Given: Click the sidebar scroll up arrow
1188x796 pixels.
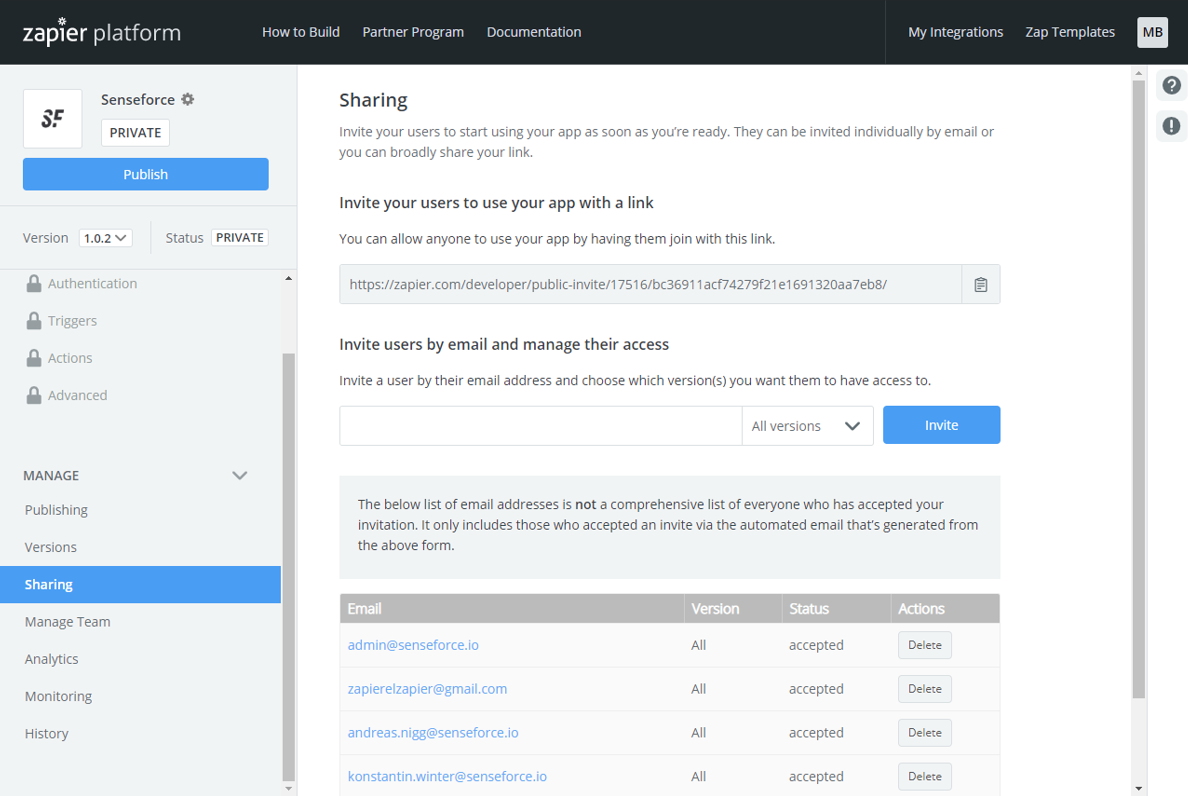Looking at the screenshot, I should click(289, 279).
